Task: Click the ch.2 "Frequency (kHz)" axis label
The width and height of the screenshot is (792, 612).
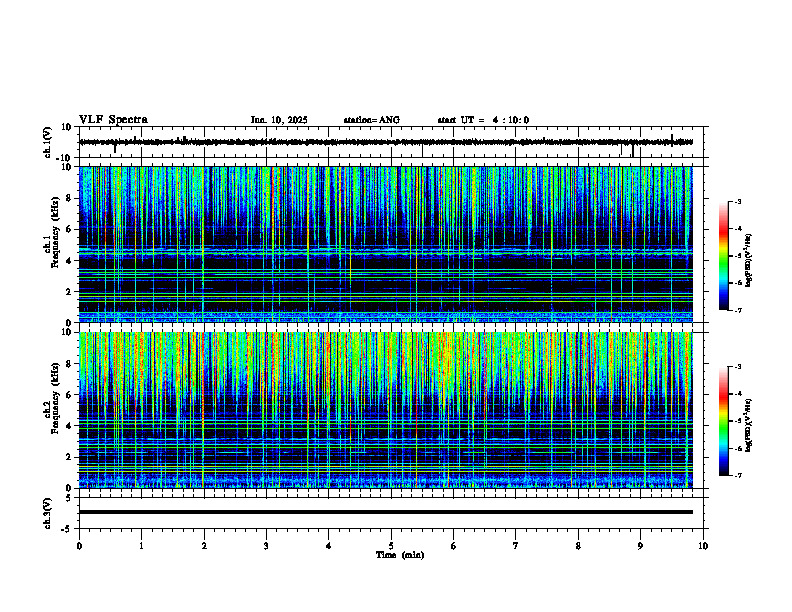Action: (x=57, y=396)
